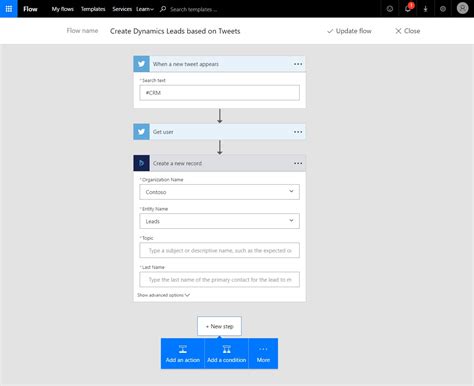Image resolution: width=474 pixels, height=386 pixels.
Task: Click Update flow button
Action: coord(349,31)
